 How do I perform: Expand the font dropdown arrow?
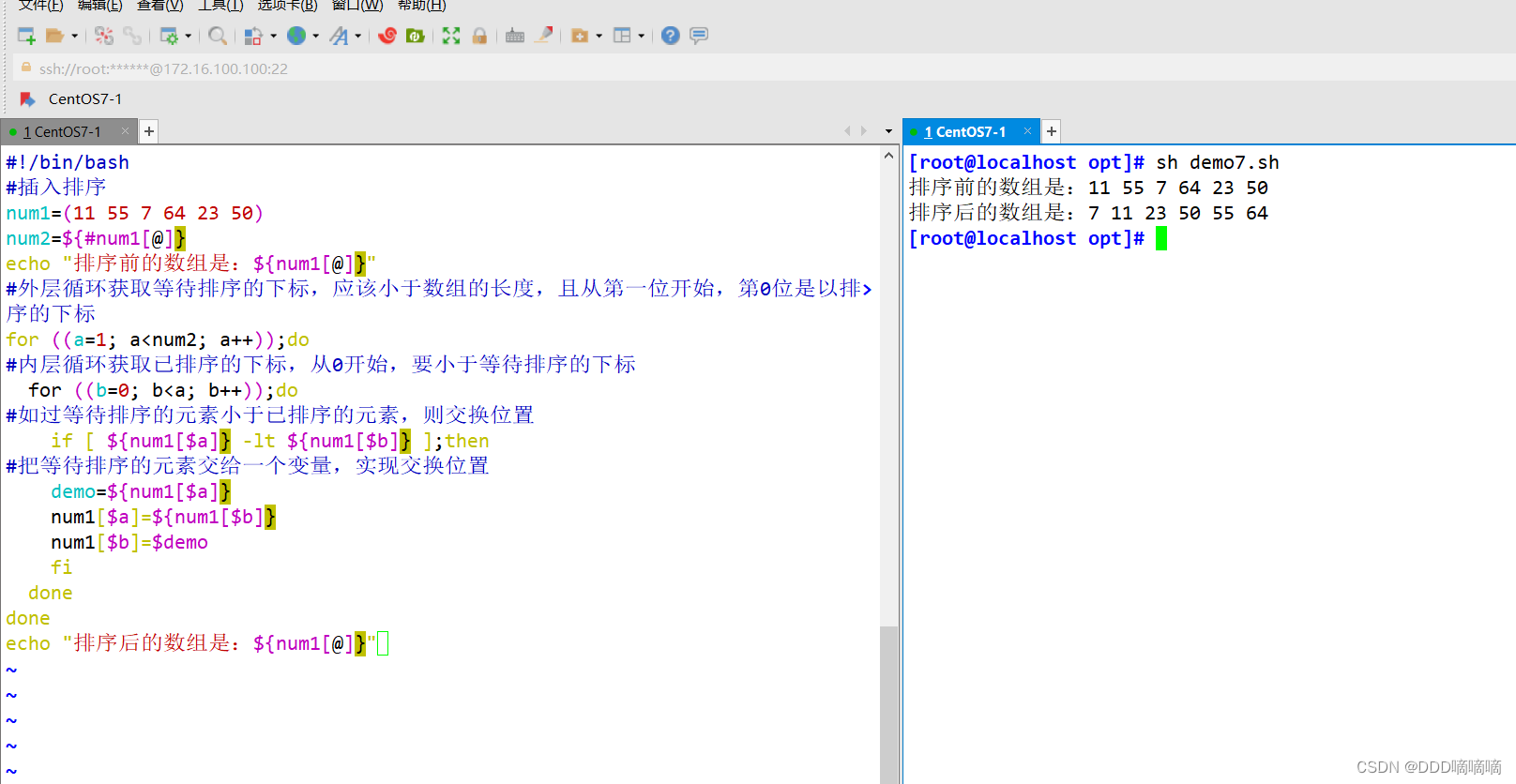pyautogui.click(x=358, y=36)
